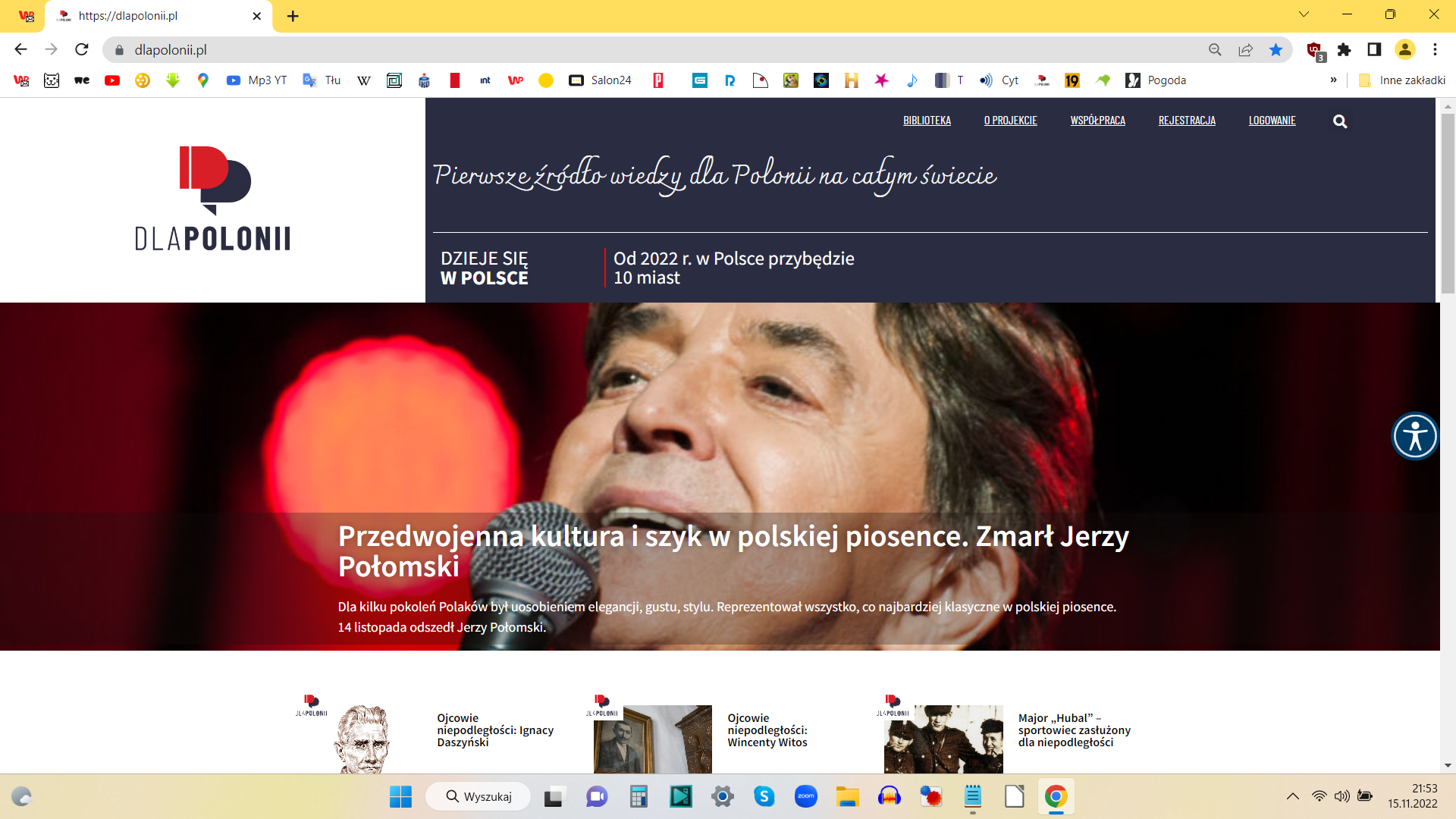Screen dimensions: 1456x819
Task: Click the DlaPolonii logo
Action: pos(212,199)
